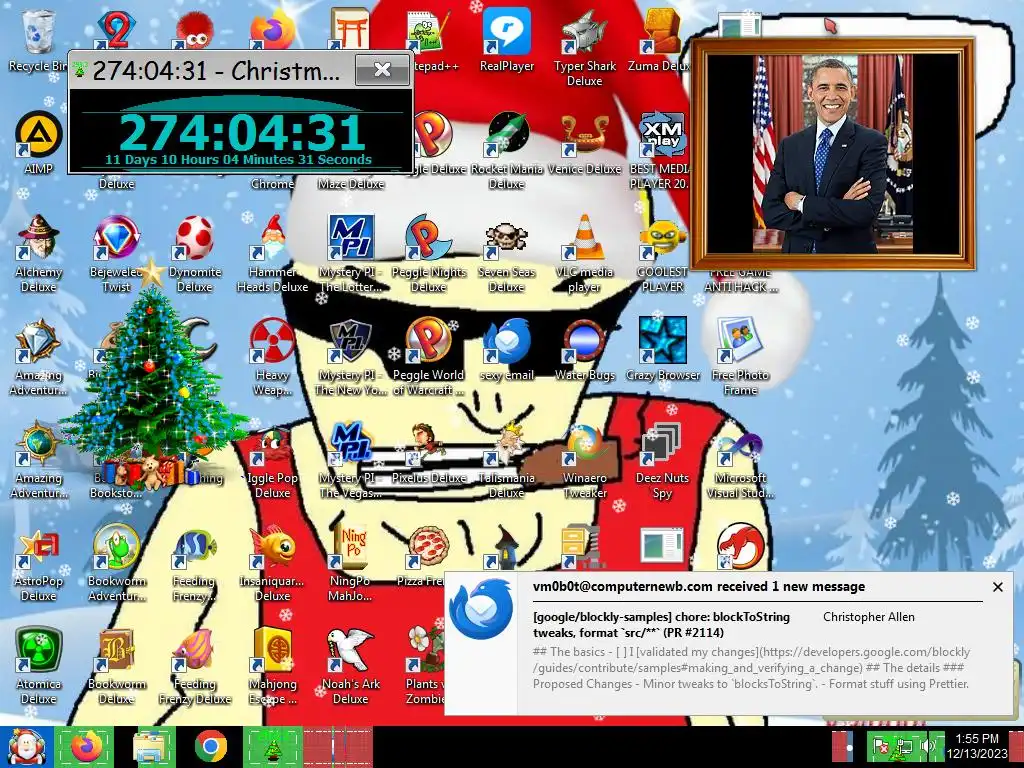This screenshot has height=768, width=1024.
Task: Open the blockToString tweaks email subject
Action: 662,624
